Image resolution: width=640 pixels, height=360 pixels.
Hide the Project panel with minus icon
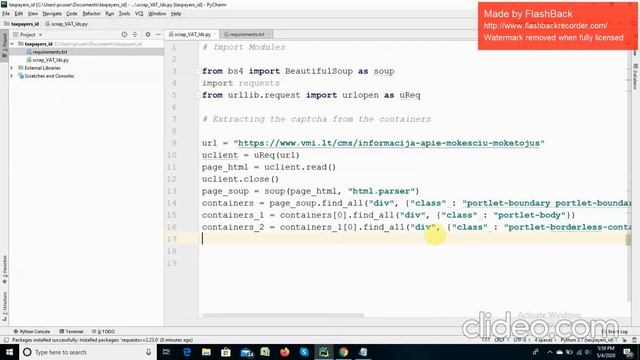[158, 35]
